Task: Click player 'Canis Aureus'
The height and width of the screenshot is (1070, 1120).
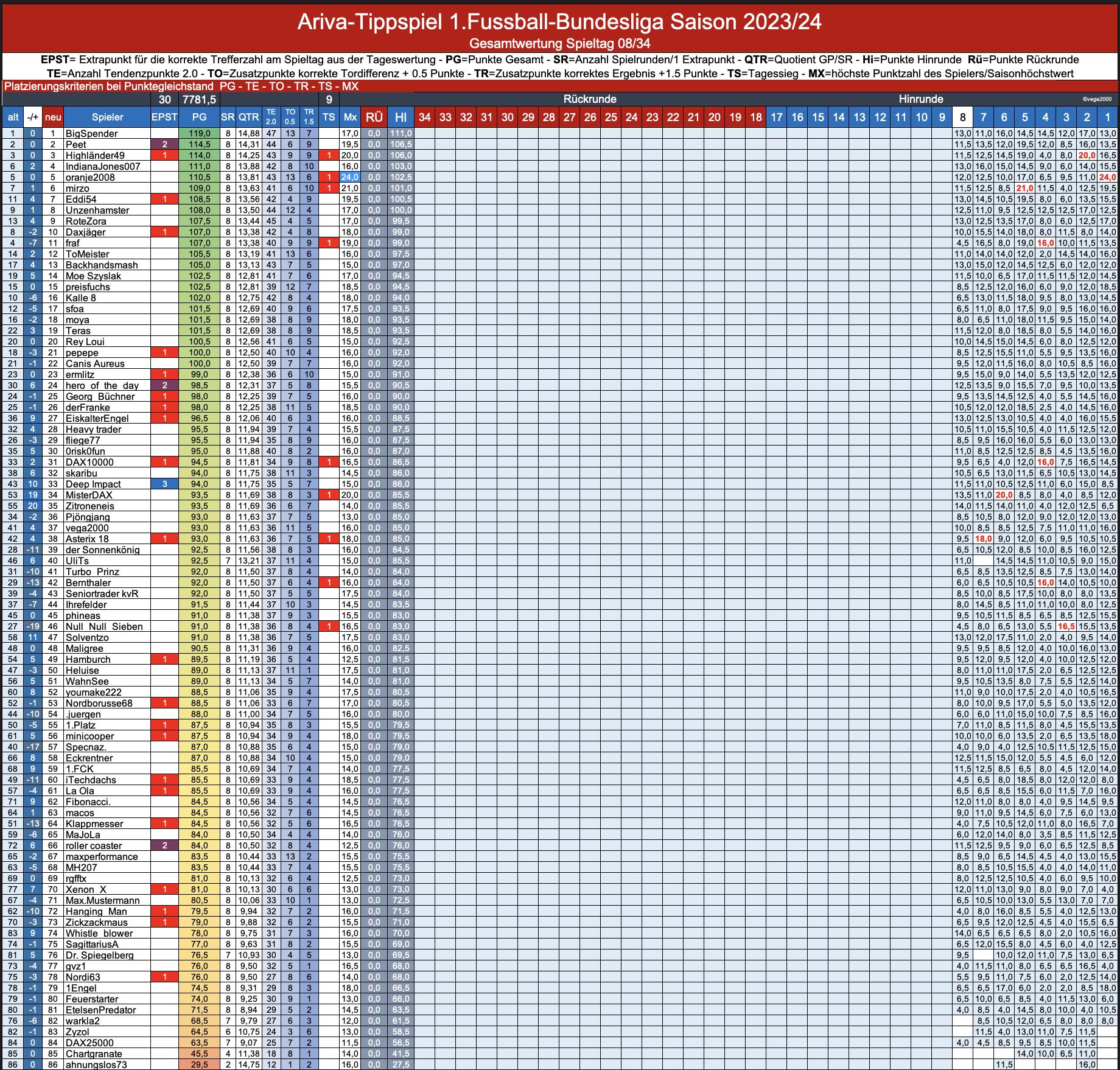Action: point(95,363)
